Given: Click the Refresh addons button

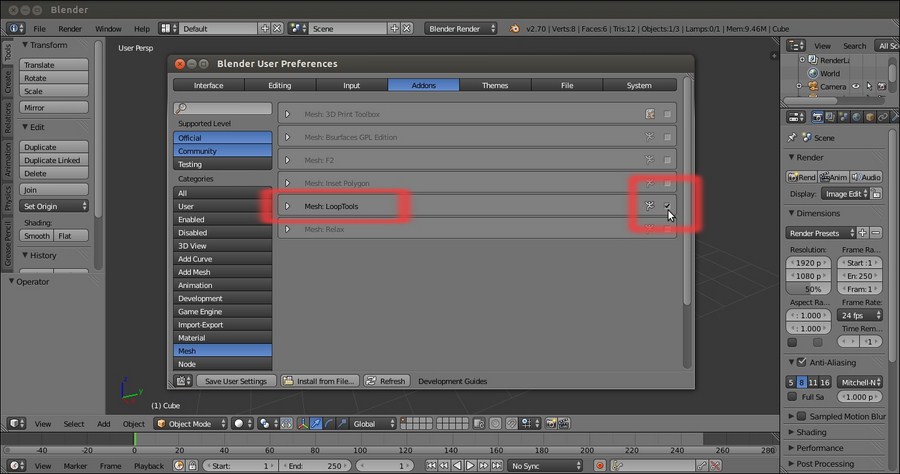Looking at the screenshot, I should coord(387,381).
